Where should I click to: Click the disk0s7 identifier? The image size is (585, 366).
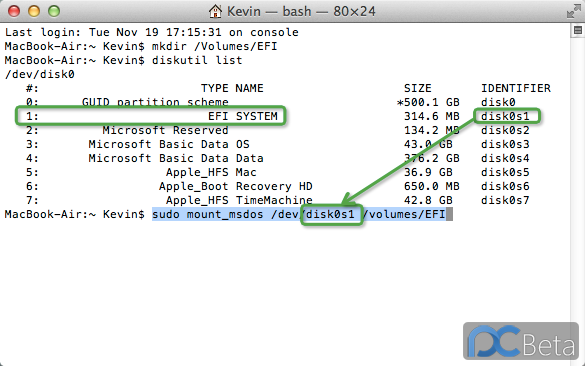[x=505, y=200]
